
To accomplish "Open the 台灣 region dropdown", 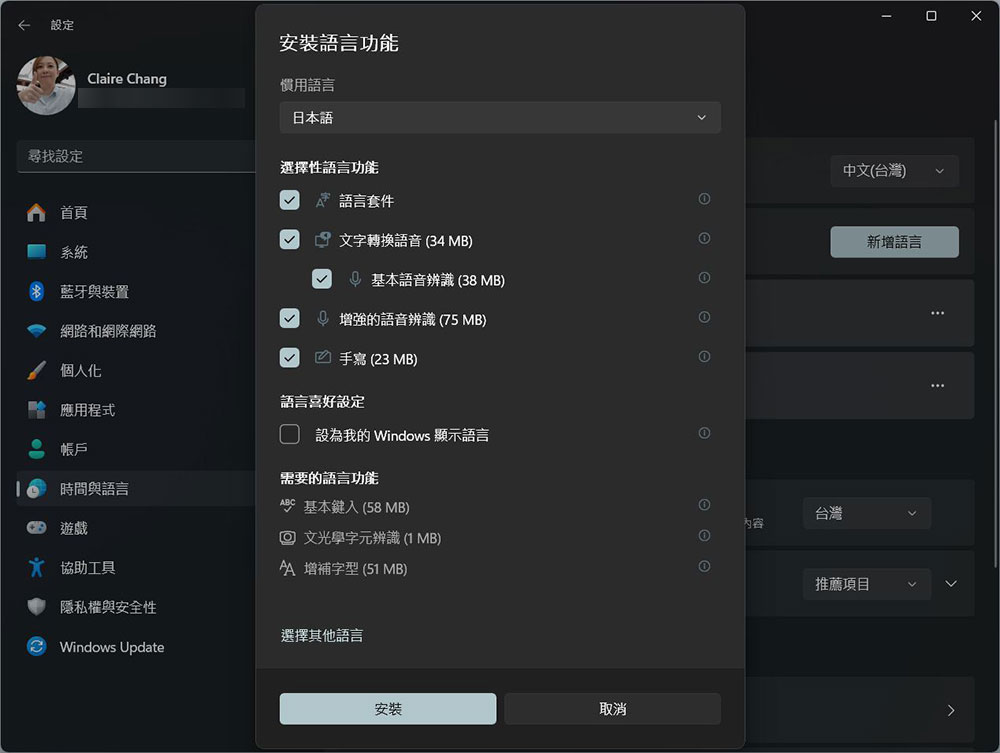I will 867,513.
